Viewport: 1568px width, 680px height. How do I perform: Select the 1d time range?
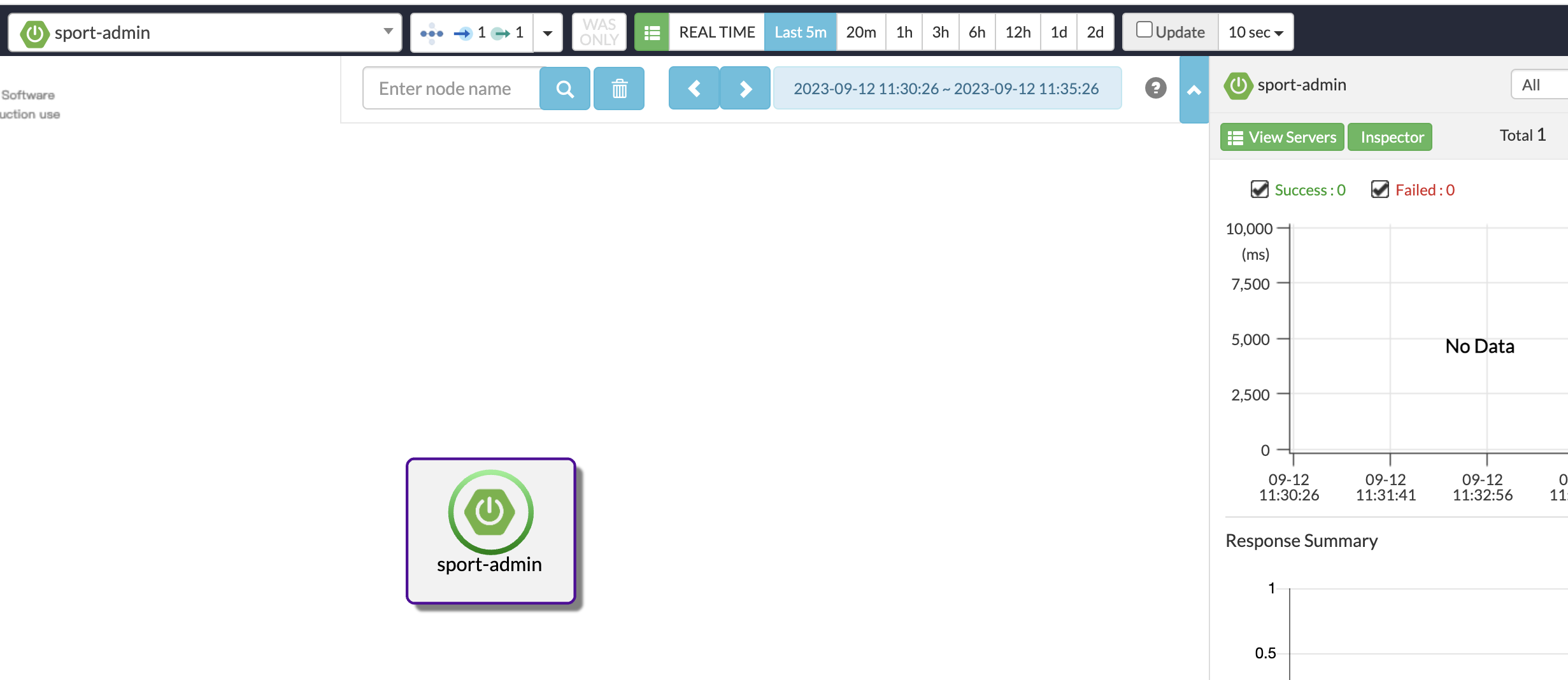[1058, 32]
